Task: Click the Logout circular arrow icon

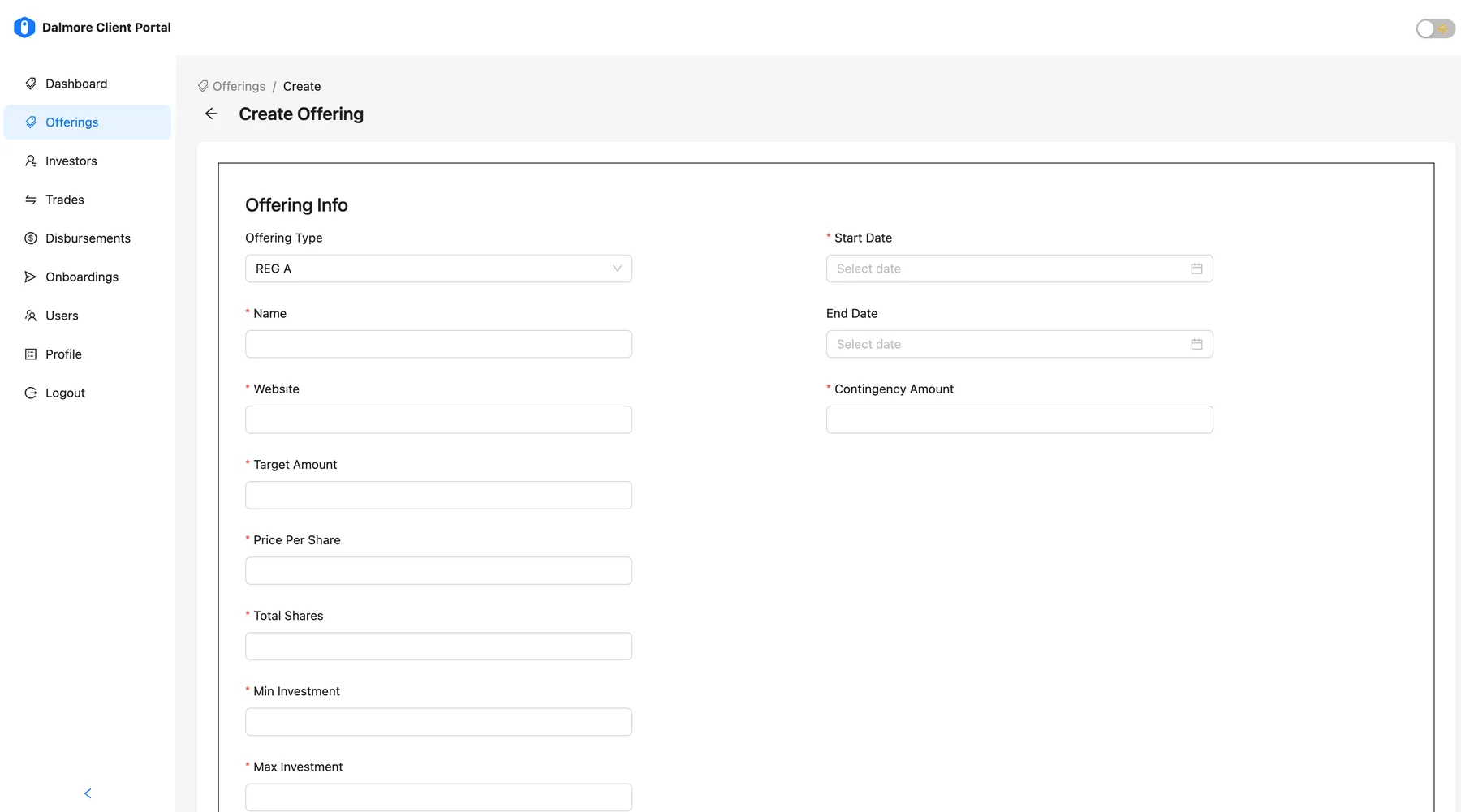Action: 31,393
